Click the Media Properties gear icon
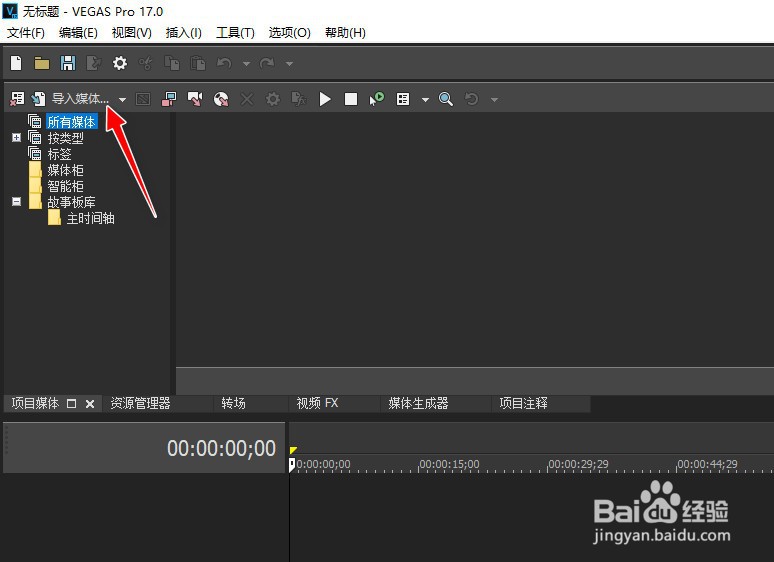The image size is (774, 562). [272, 99]
